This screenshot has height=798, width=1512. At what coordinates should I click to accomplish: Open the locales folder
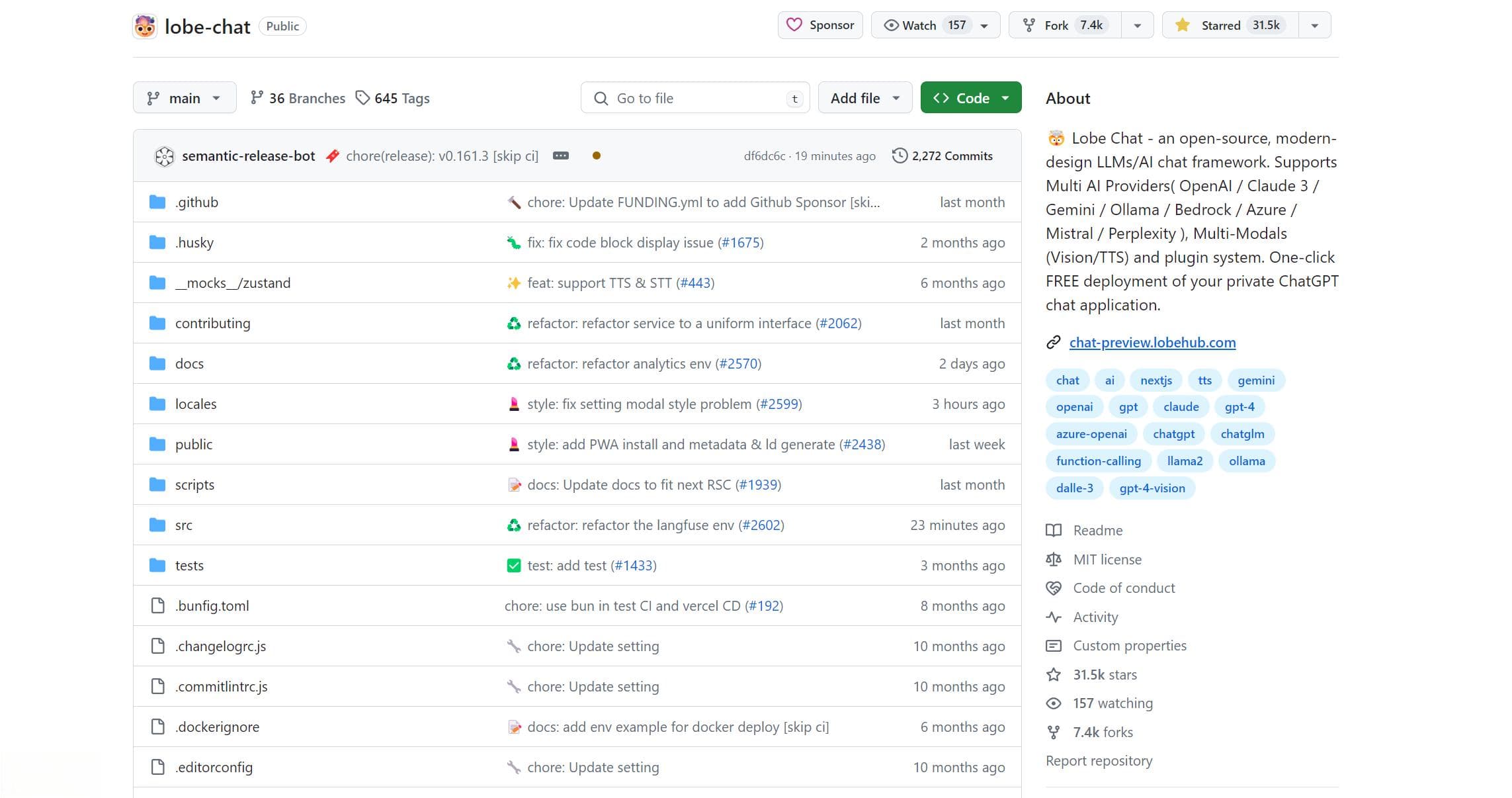click(x=196, y=404)
